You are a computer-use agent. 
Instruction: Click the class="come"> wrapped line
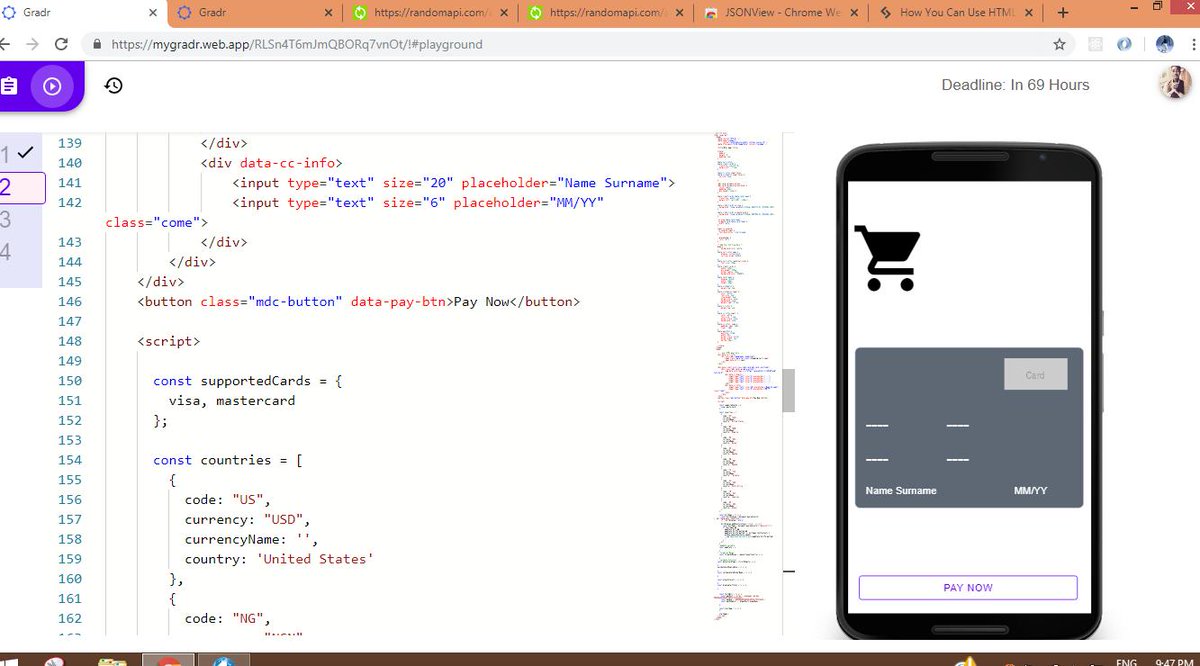(156, 222)
